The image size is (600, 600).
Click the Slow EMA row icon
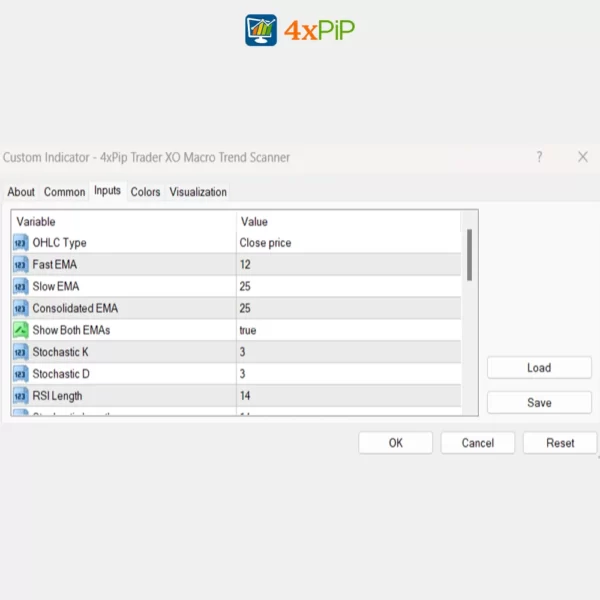click(21, 287)
